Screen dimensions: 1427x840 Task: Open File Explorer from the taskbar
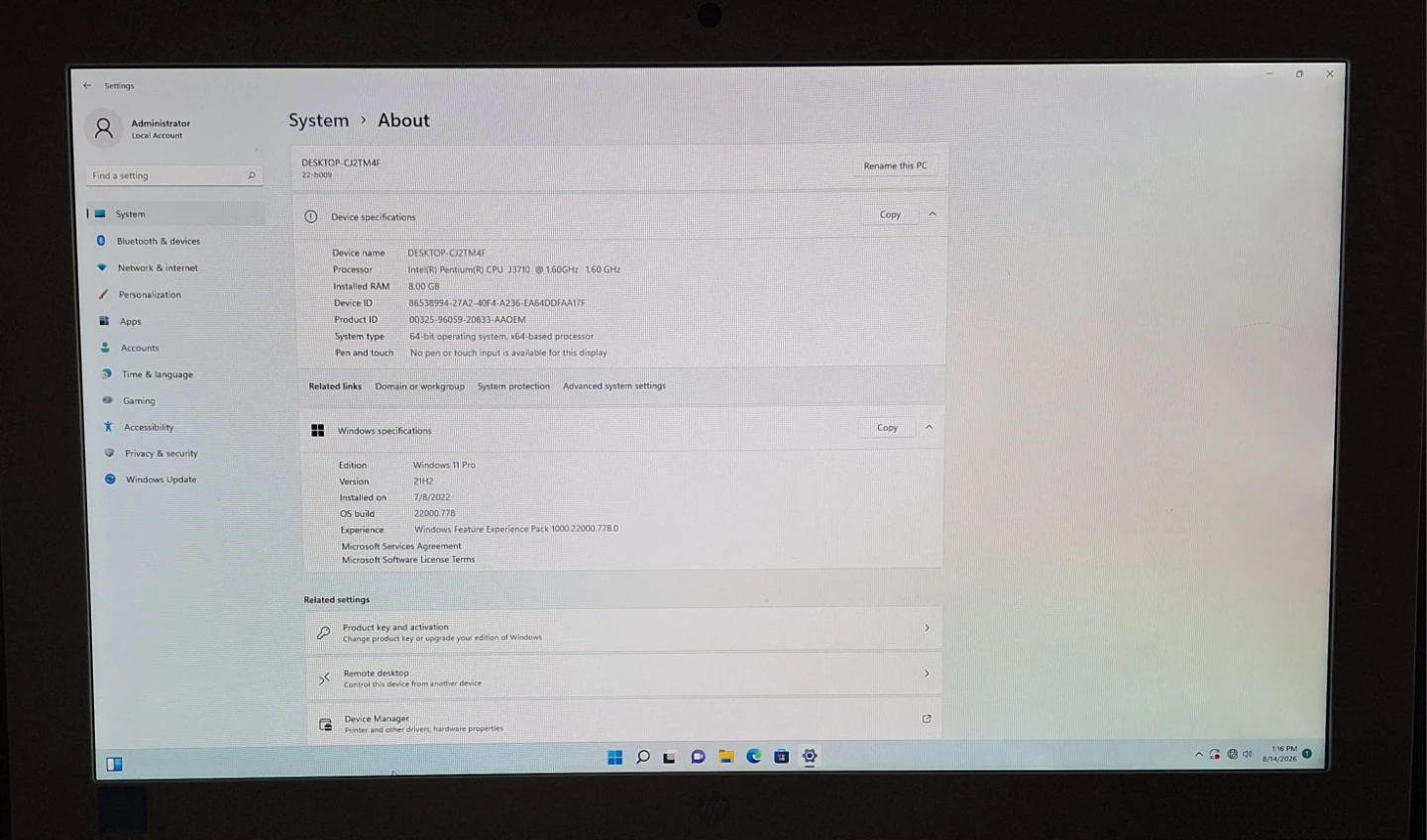[726, 757]
